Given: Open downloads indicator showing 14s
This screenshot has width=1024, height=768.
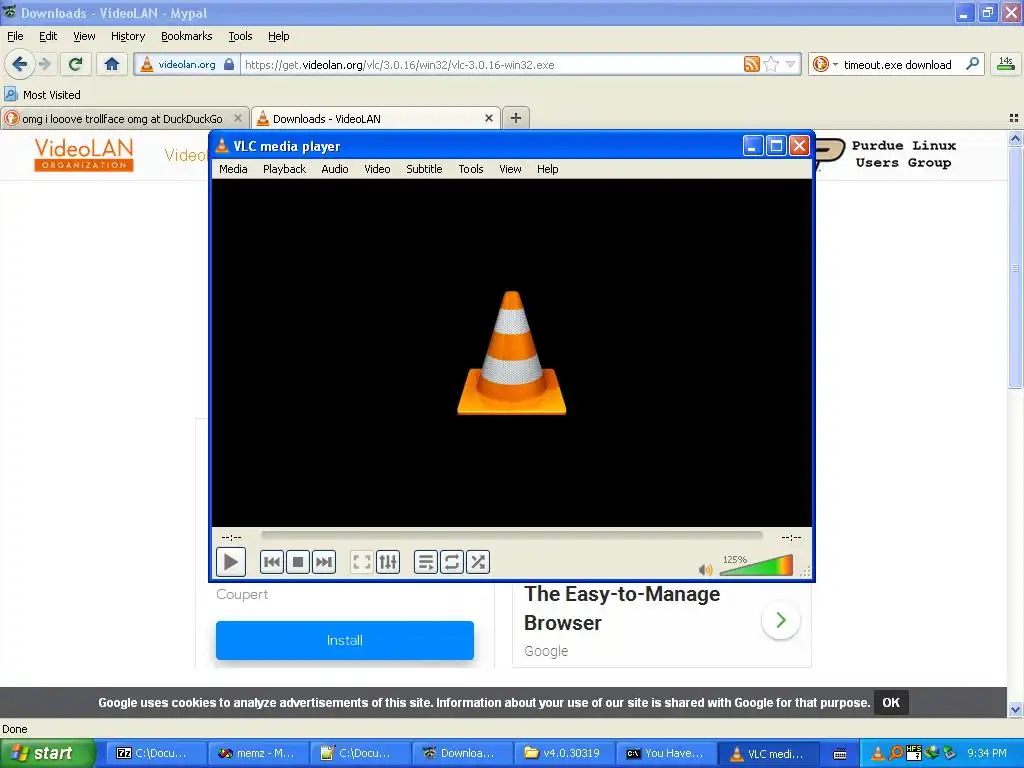Looking at the screenshot, I should [1006, 64].
